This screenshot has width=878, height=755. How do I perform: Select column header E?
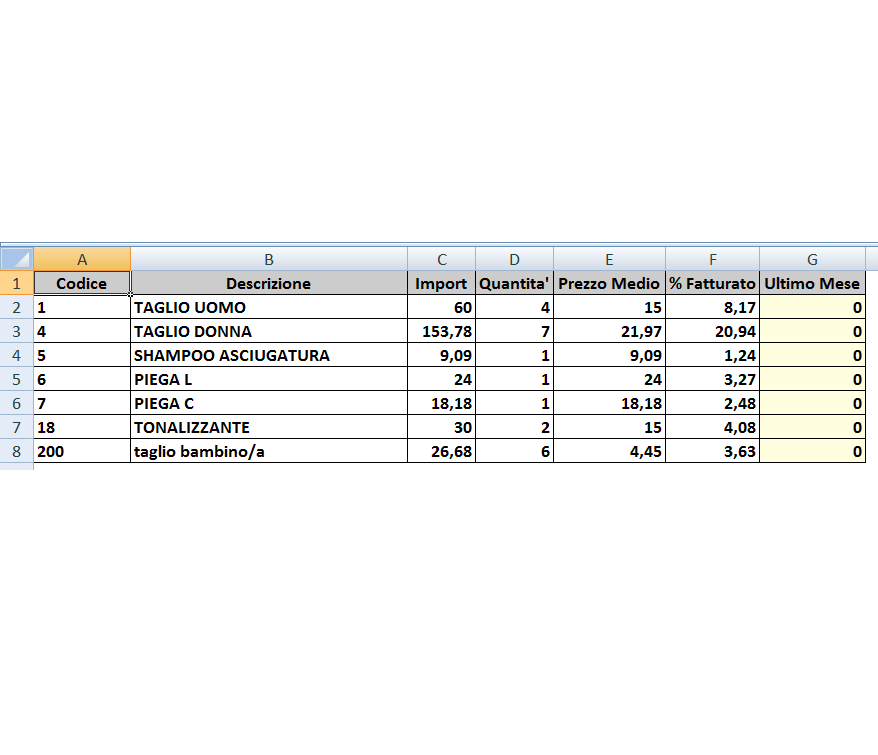(x=608, y=258)
